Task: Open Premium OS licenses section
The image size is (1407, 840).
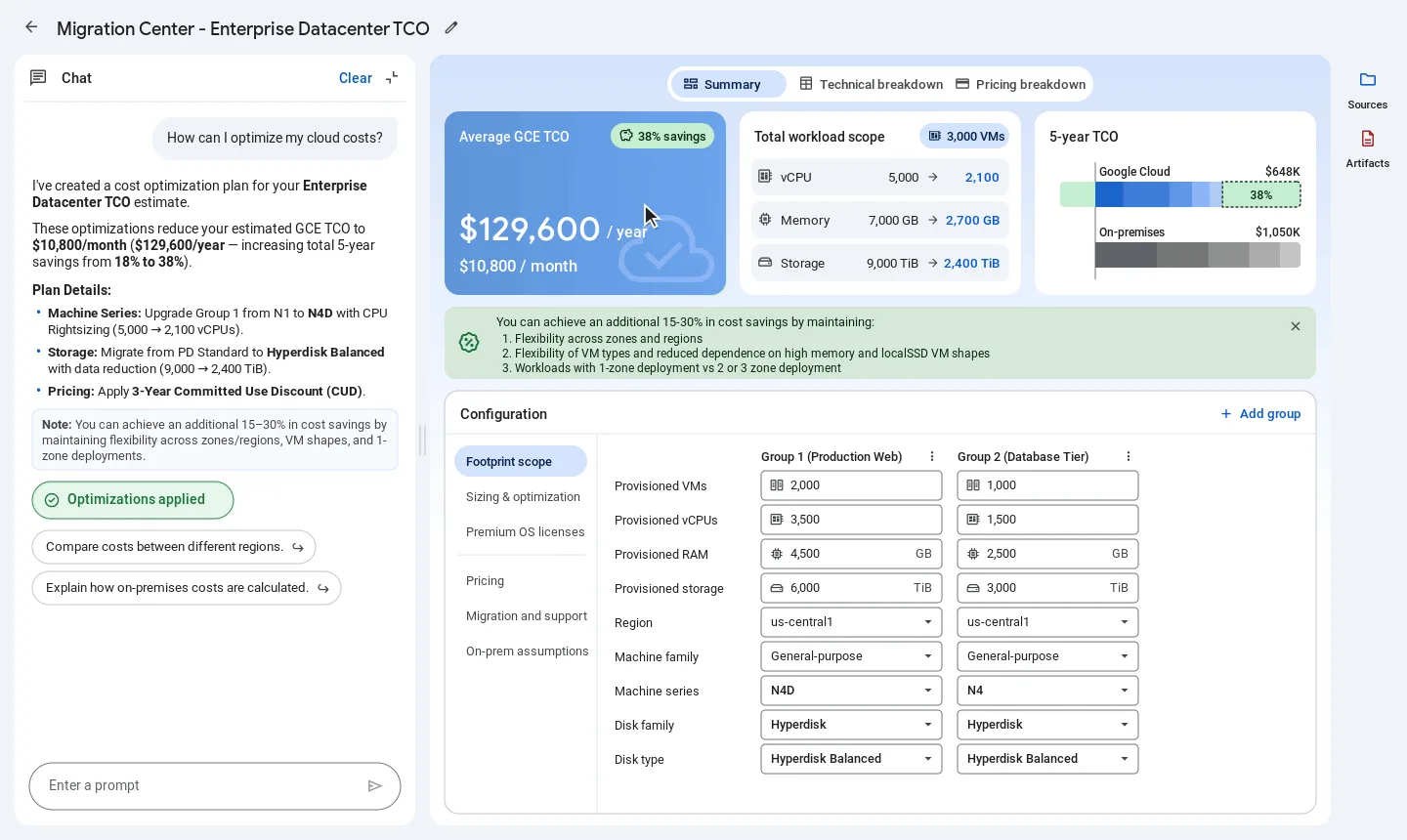Action: coord(525,531)
